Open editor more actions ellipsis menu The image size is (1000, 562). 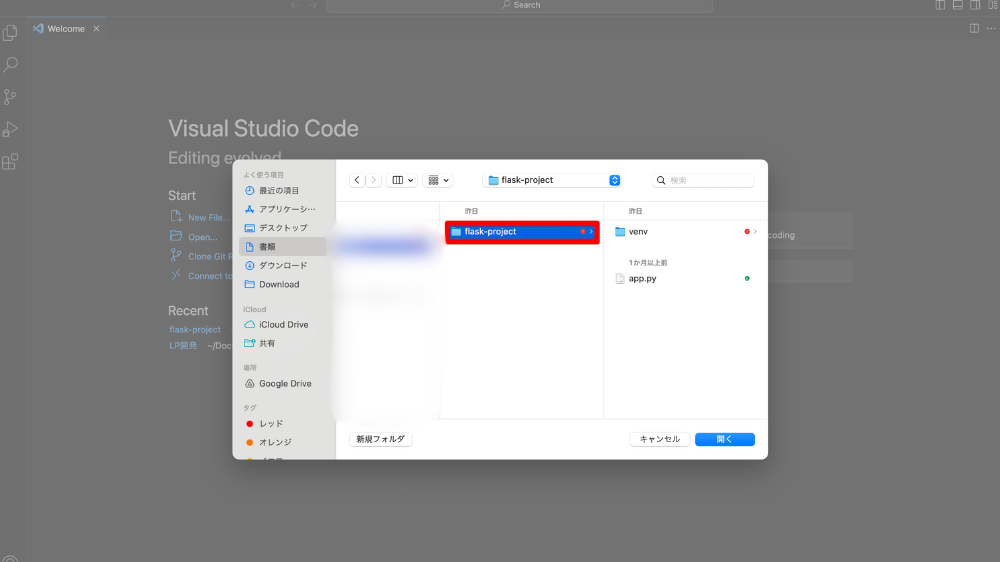click(991, 29)
